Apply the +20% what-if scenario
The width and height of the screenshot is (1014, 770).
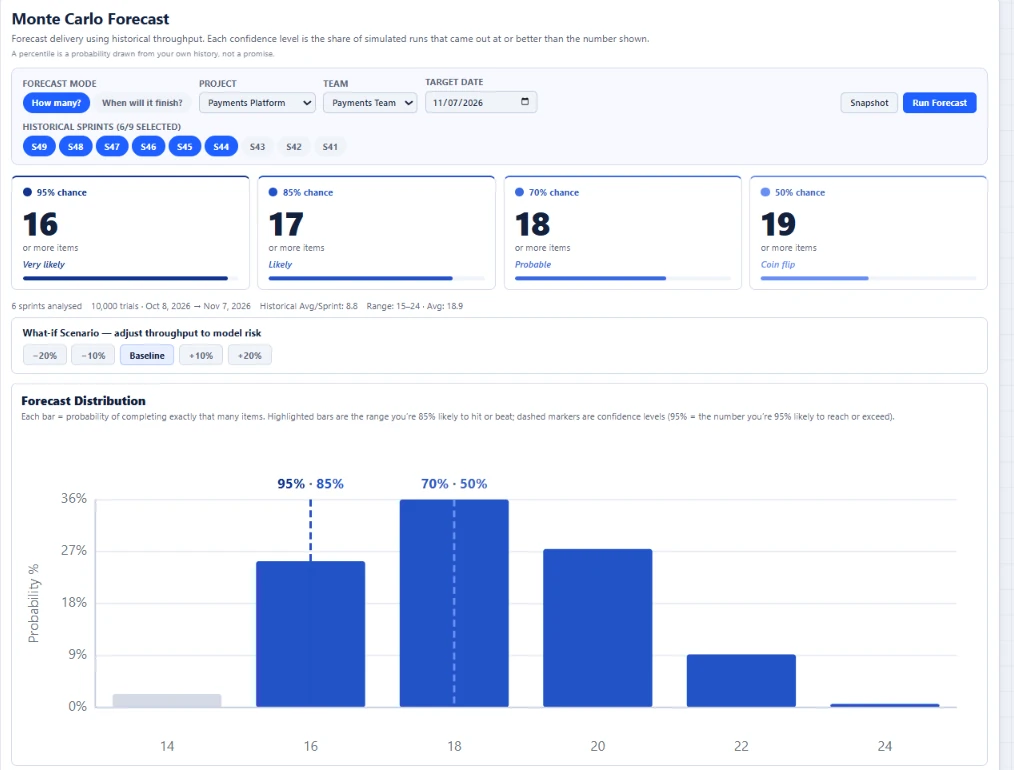(x=250, y=356)
